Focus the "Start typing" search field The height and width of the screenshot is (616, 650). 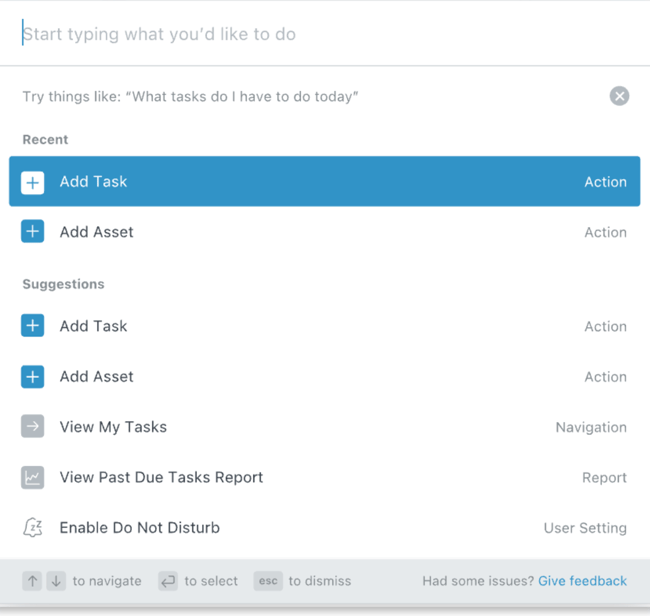pos(325,33)
